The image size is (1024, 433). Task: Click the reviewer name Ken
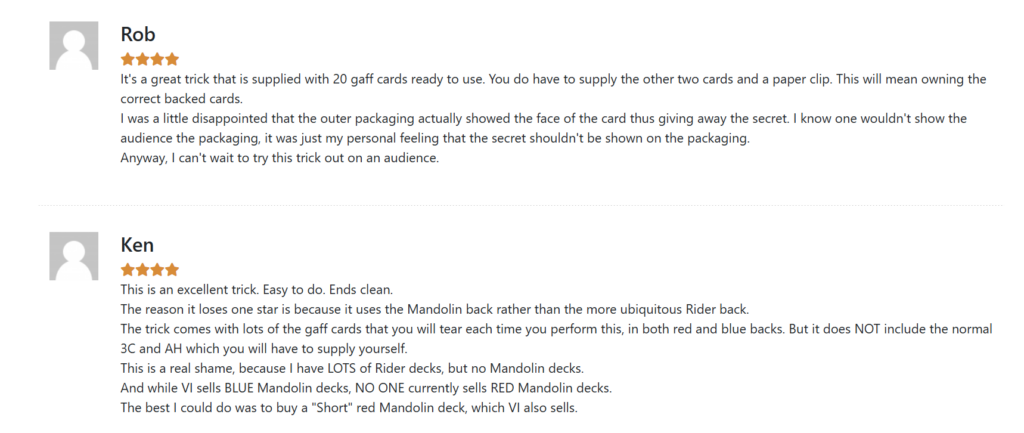[137, 245]
